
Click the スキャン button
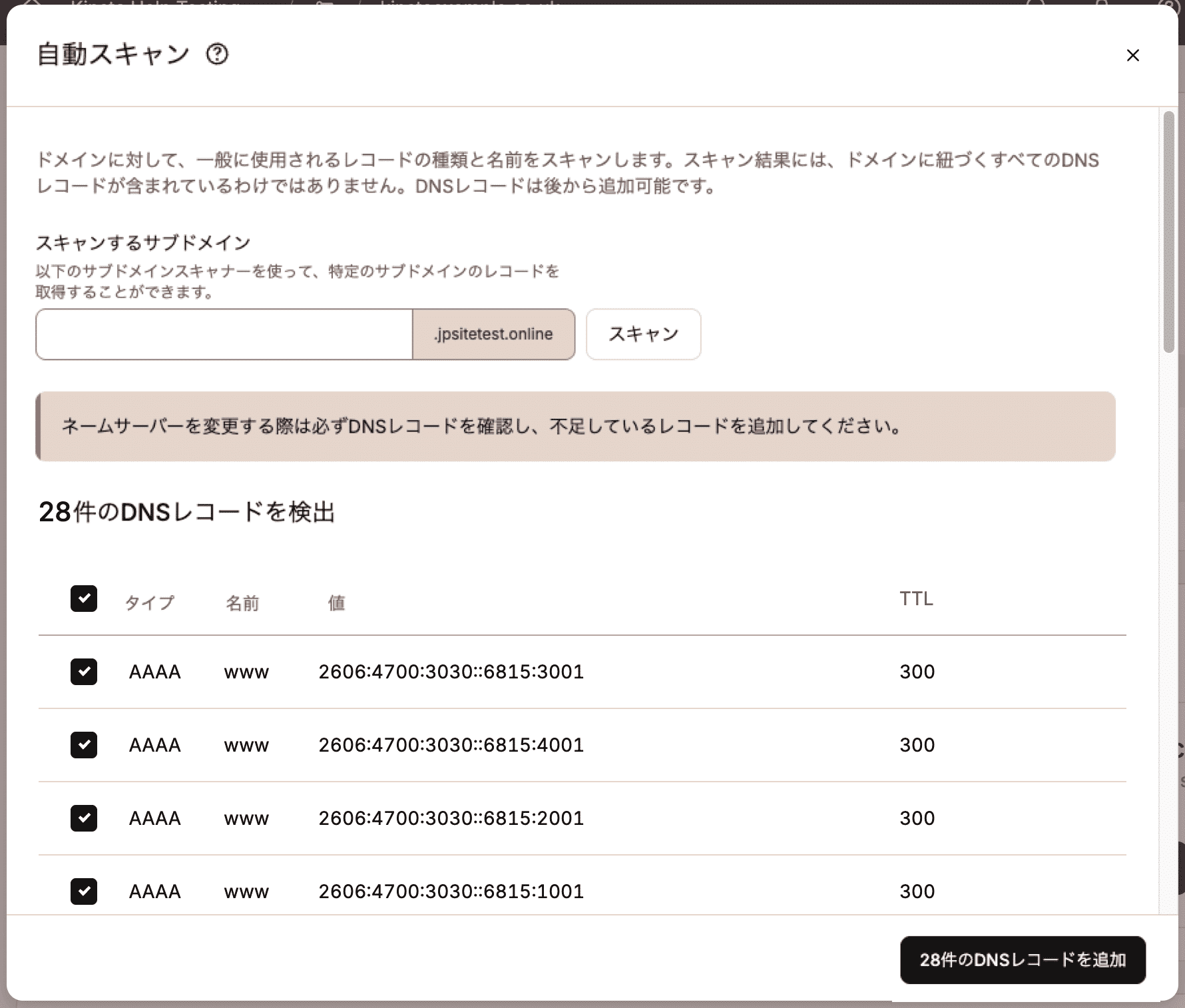[x=642, y=334]
